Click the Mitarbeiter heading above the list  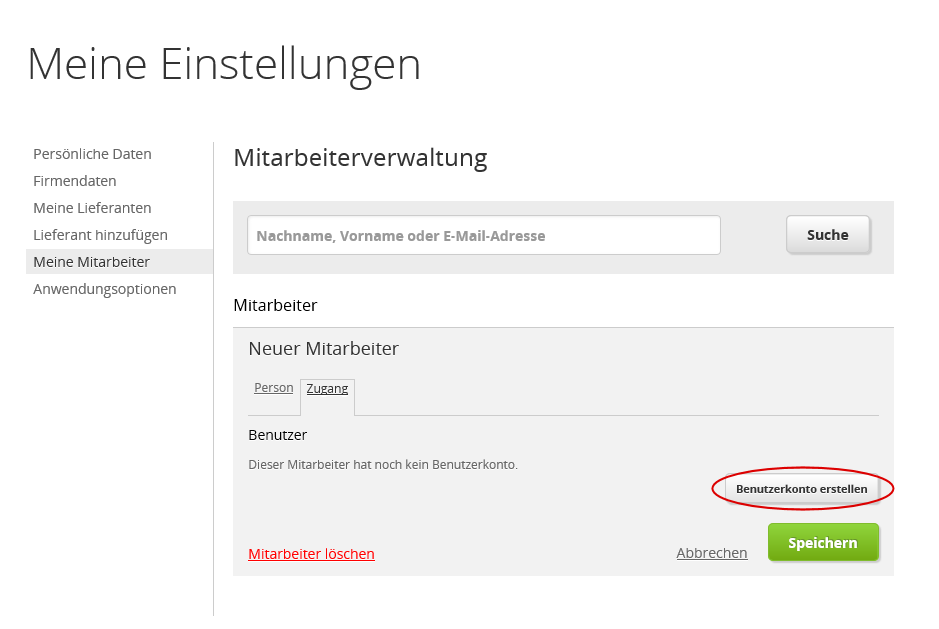point(275,304)
